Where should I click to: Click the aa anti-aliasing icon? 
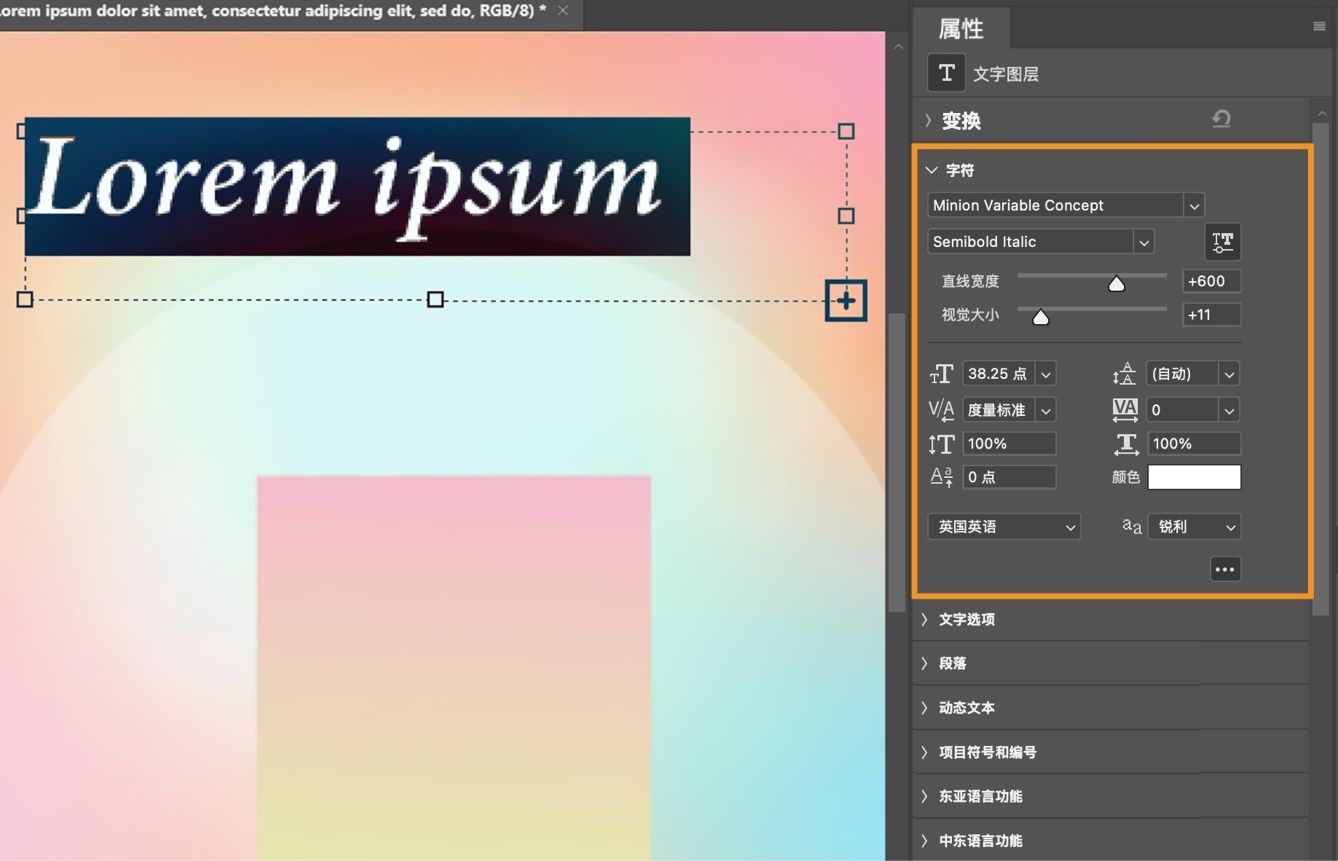[1130, 526]
